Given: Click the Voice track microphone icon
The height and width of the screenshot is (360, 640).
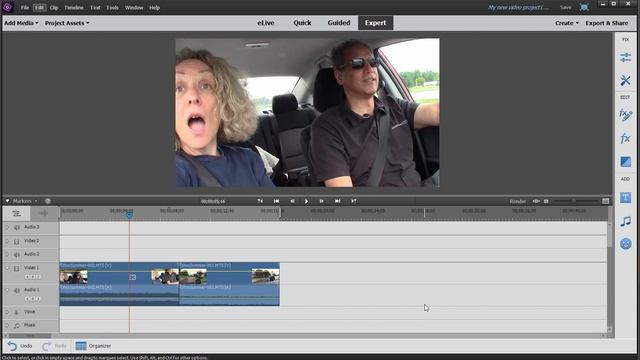Looking at the screenshot, I should tap(16, 312).
